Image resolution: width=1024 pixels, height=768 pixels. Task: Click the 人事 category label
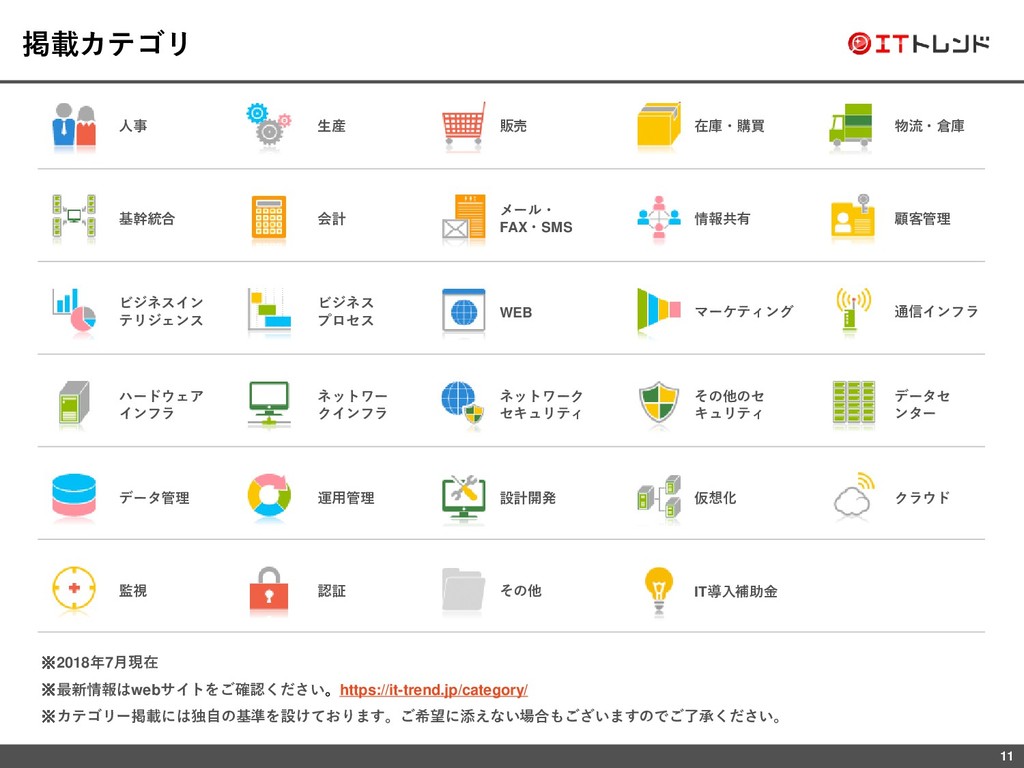click(x=133, y=125)
